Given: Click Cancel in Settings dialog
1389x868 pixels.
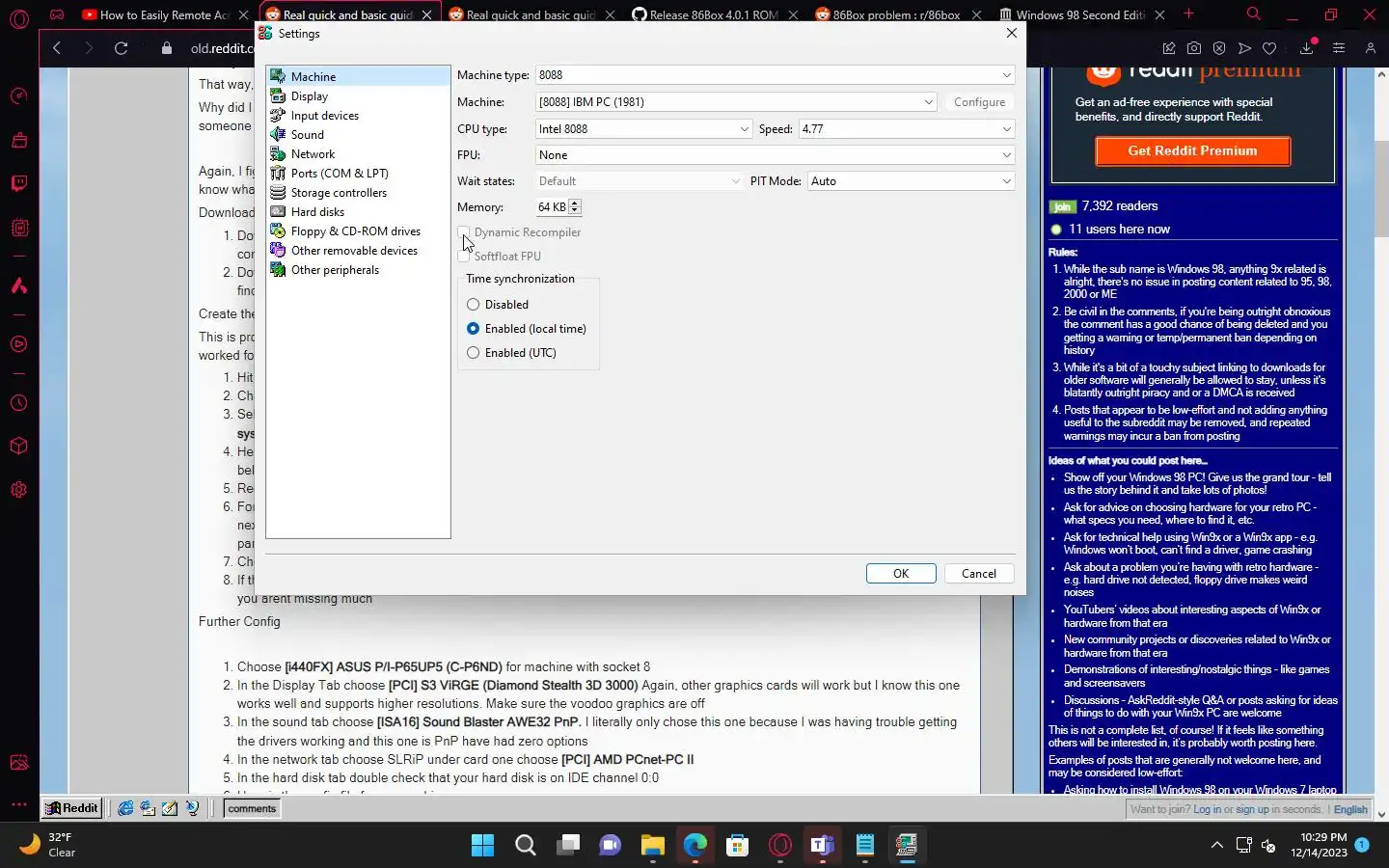Looking at the screenshot, I should click(x=979, y=574).
